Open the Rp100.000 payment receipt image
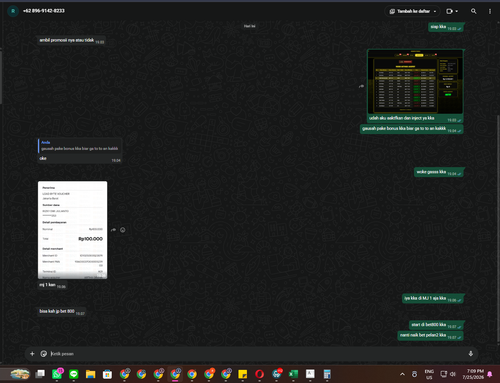 [73, 230]
